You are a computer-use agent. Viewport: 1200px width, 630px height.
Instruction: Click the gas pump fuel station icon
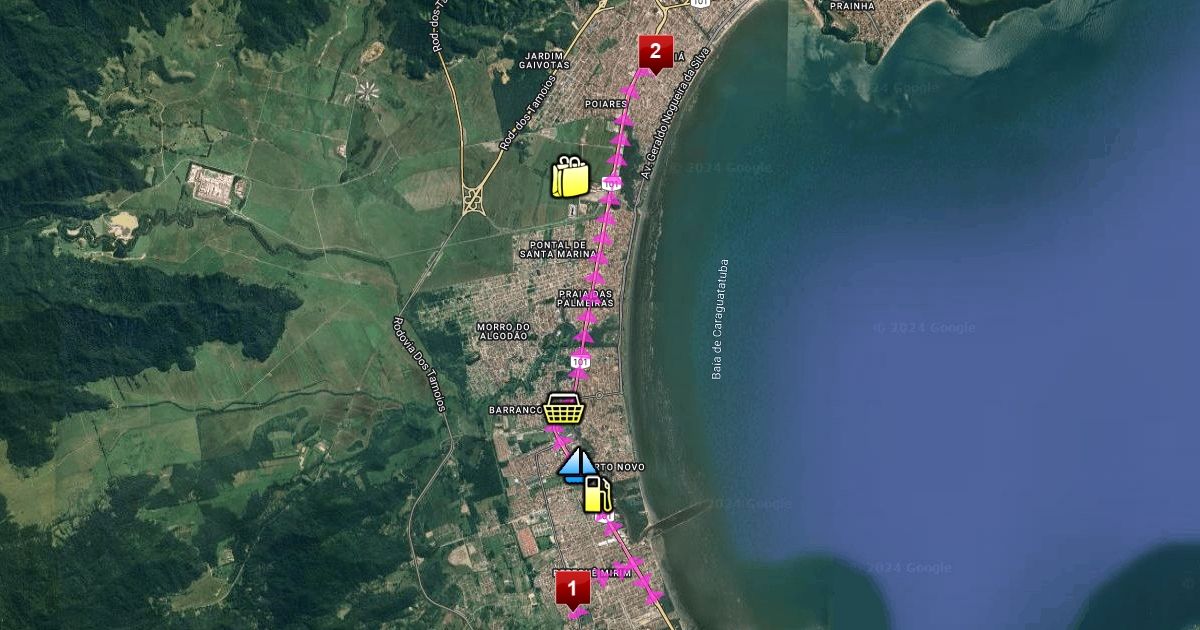[597, 495]
